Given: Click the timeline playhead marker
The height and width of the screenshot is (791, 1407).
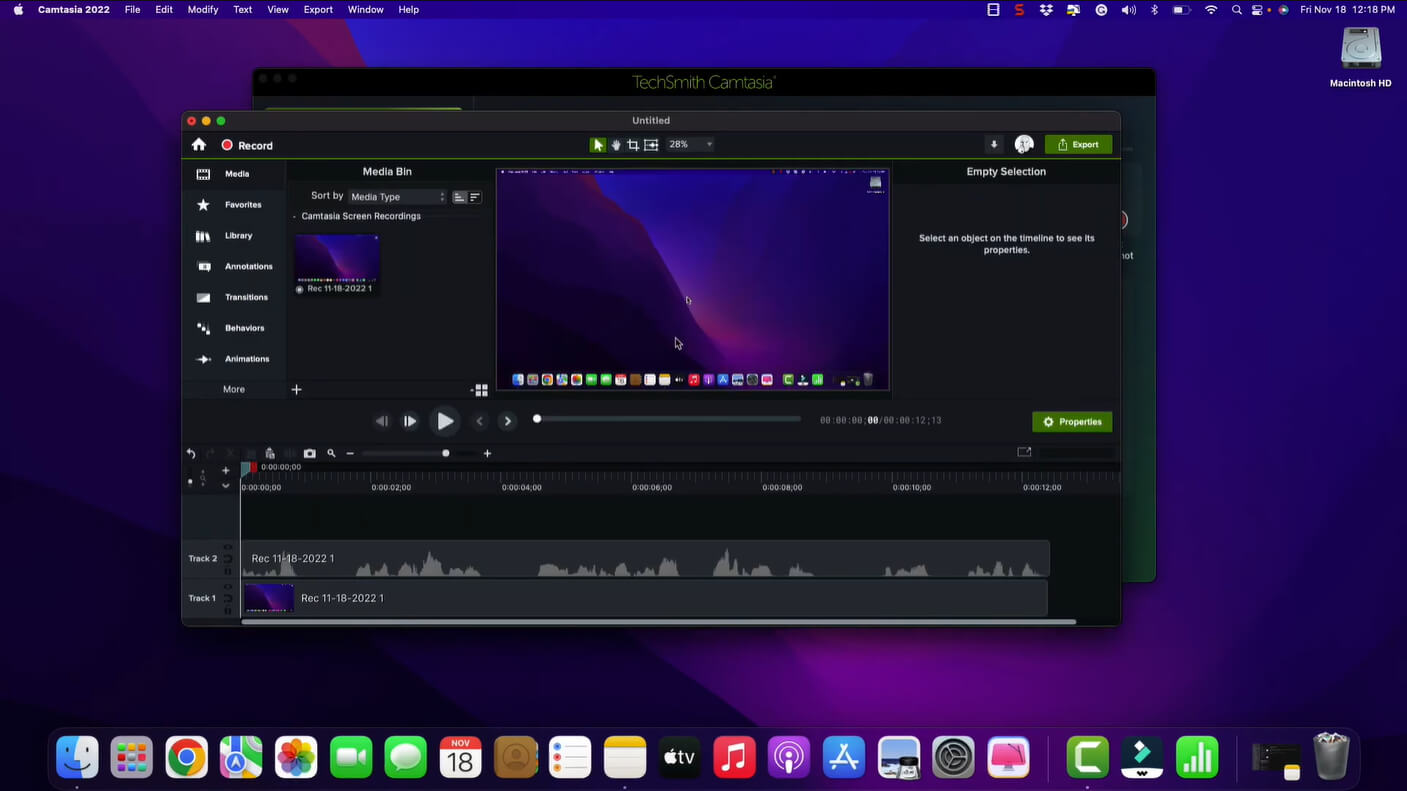Looking at the screenshot, I should (x=246, y=469).
